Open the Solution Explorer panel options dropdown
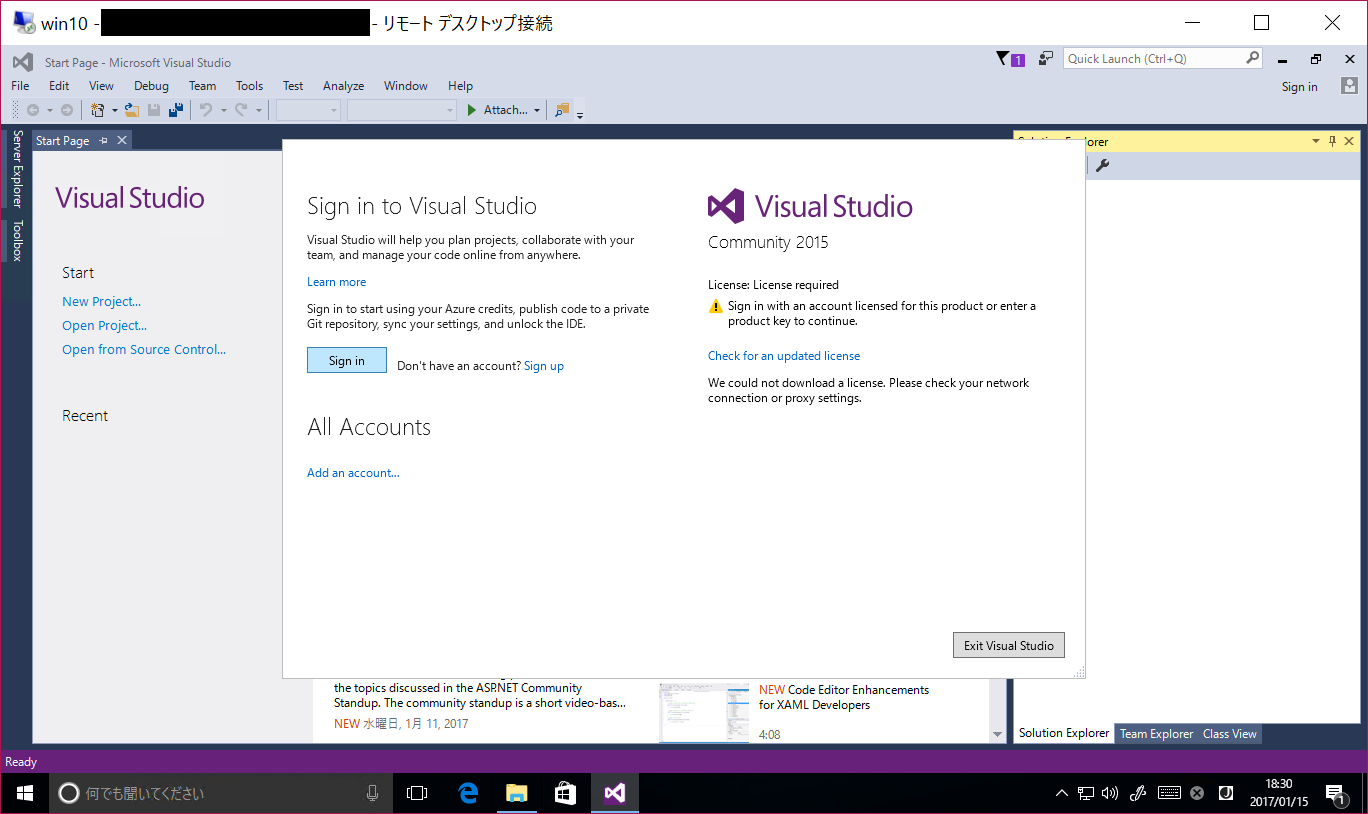The width and height of the screenshot is (1368, 814). pyautogui.click(x=1316, y=141)
